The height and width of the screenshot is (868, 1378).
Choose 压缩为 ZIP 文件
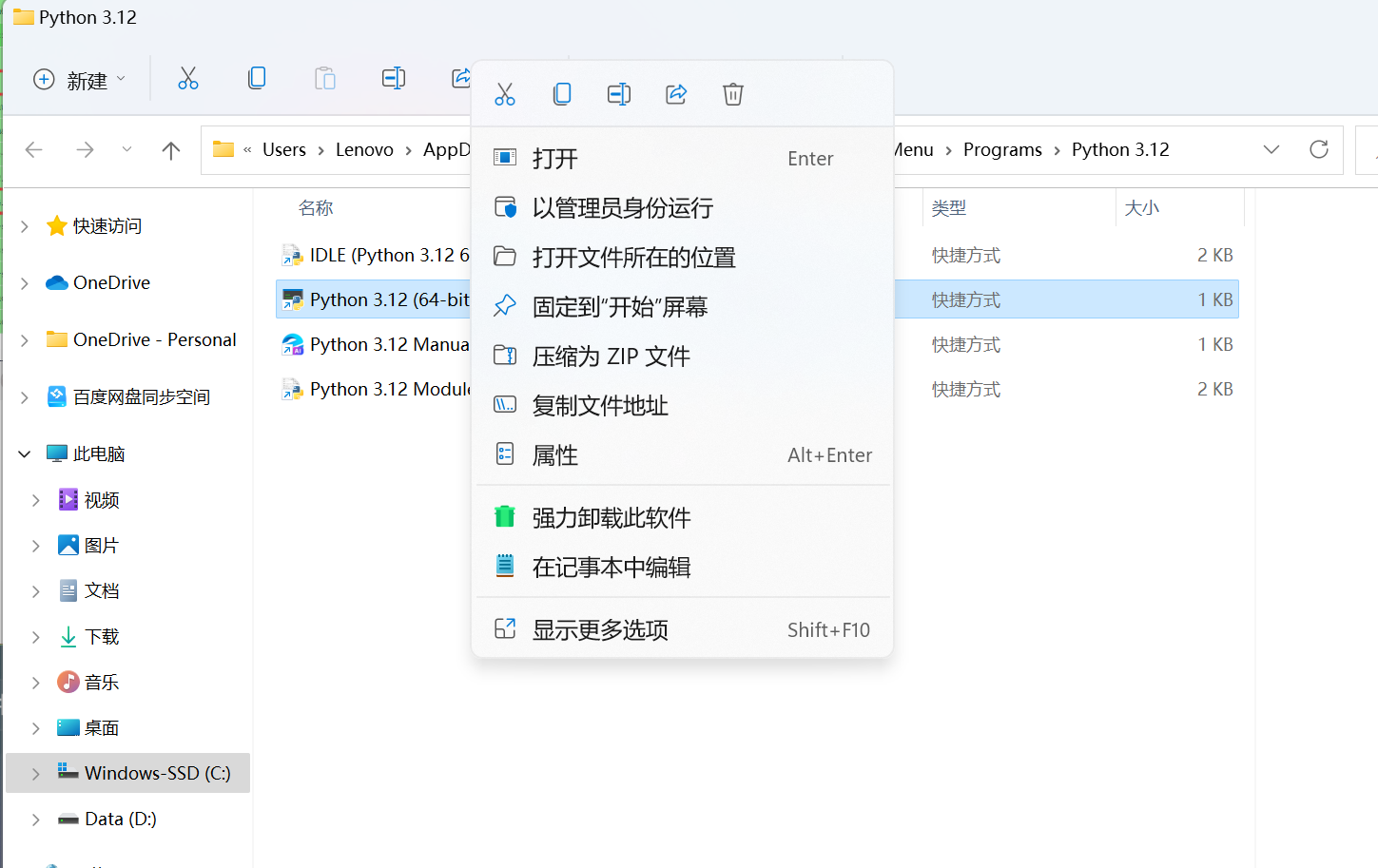click(682, 357)
